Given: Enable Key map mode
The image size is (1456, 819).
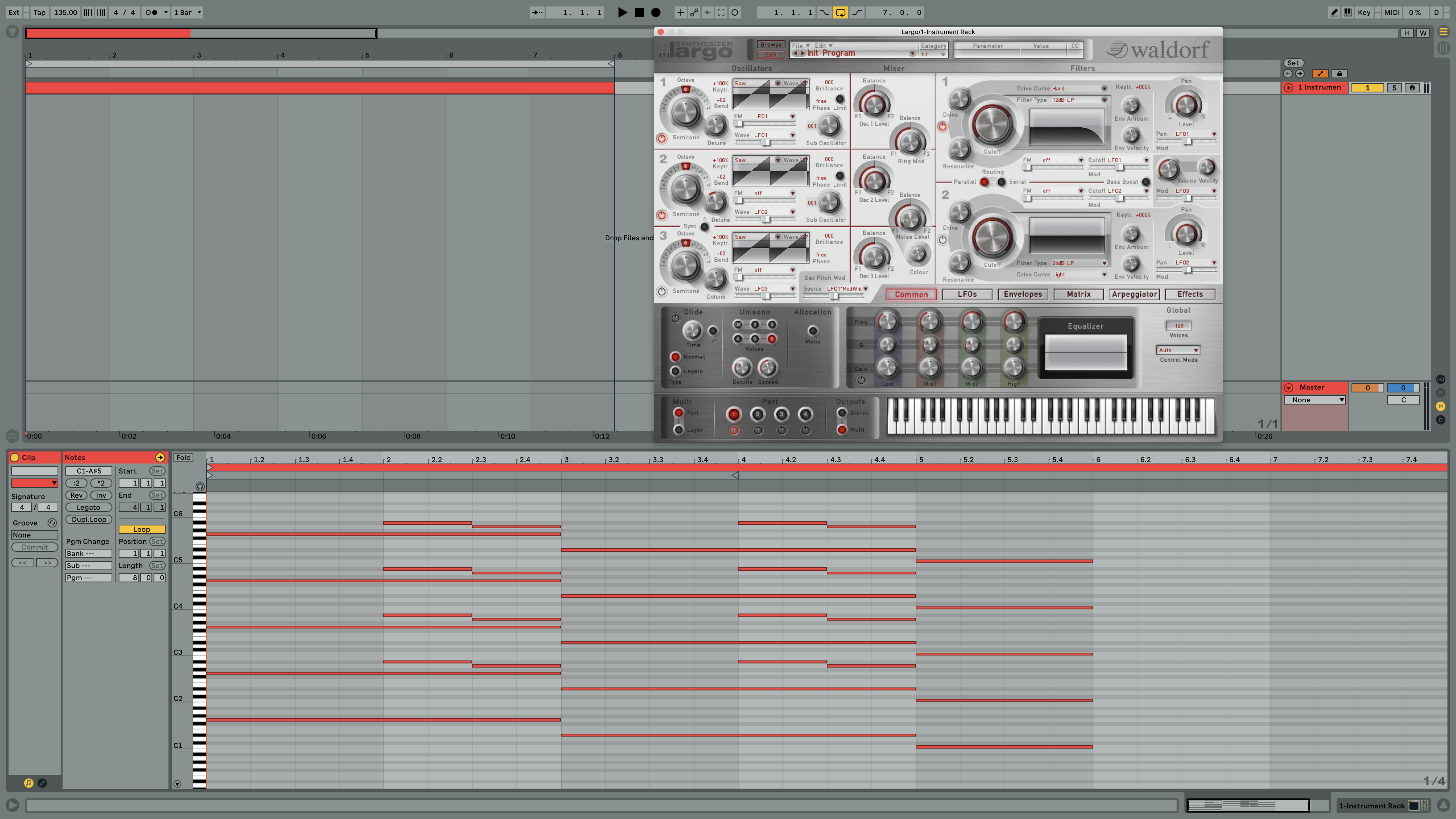Looking at the screenshot, I should click(x=1364, y=13).
